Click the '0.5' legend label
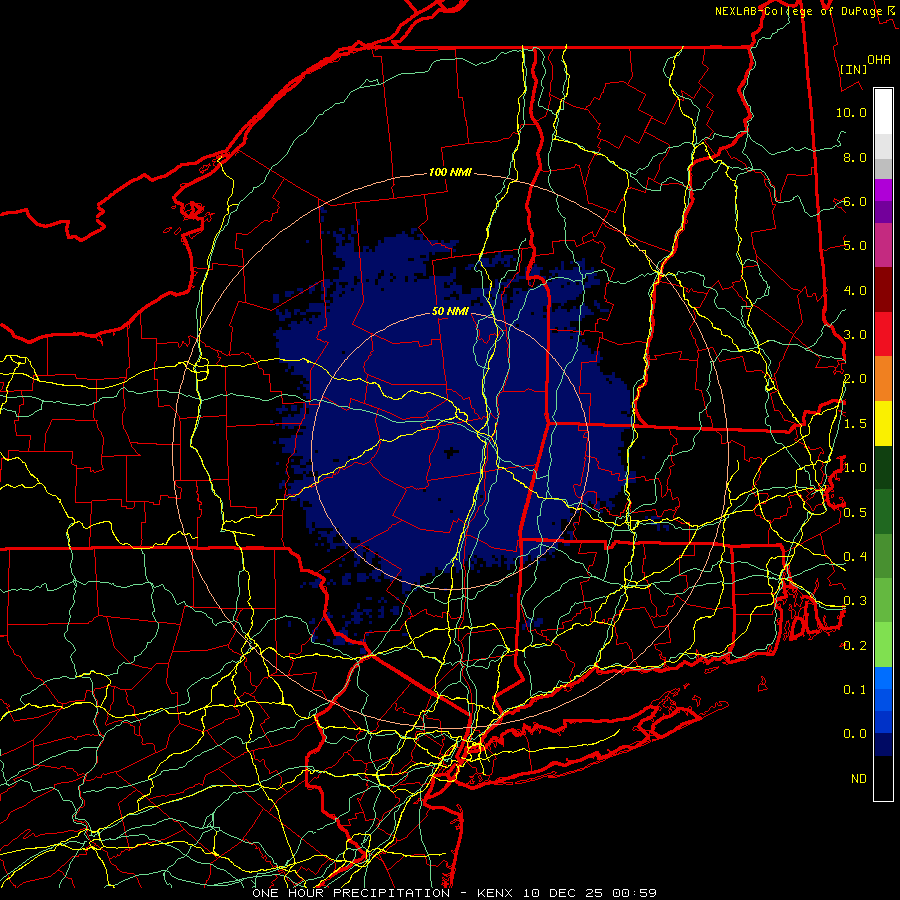 click(855, 512)
